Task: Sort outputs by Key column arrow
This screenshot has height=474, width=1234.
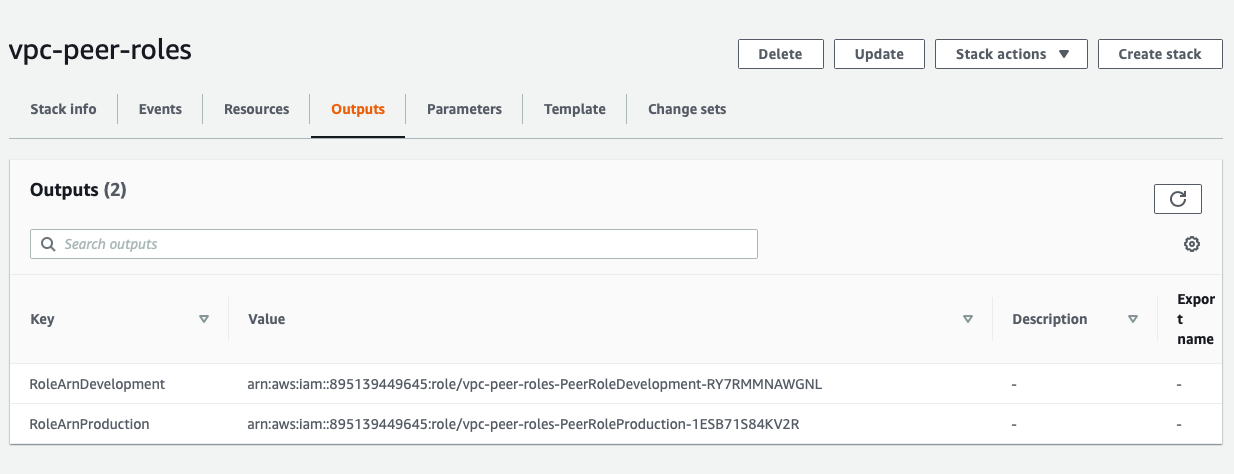Action: coord(204,319)
